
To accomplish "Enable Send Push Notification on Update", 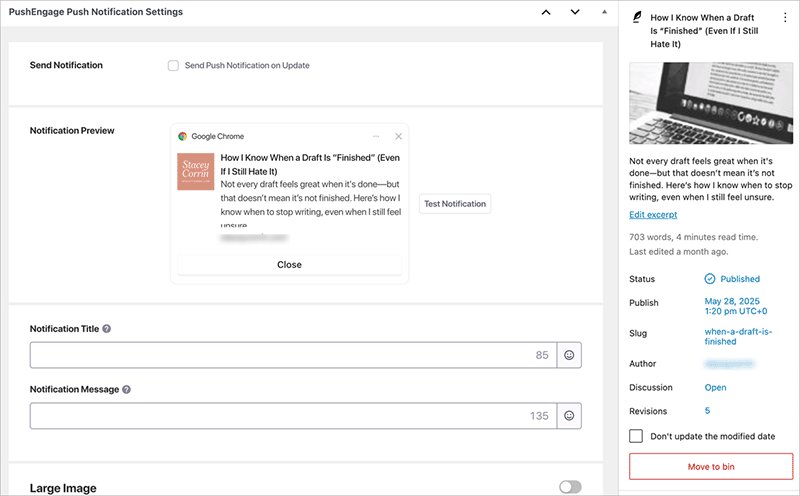I will [x=174, y=66].
